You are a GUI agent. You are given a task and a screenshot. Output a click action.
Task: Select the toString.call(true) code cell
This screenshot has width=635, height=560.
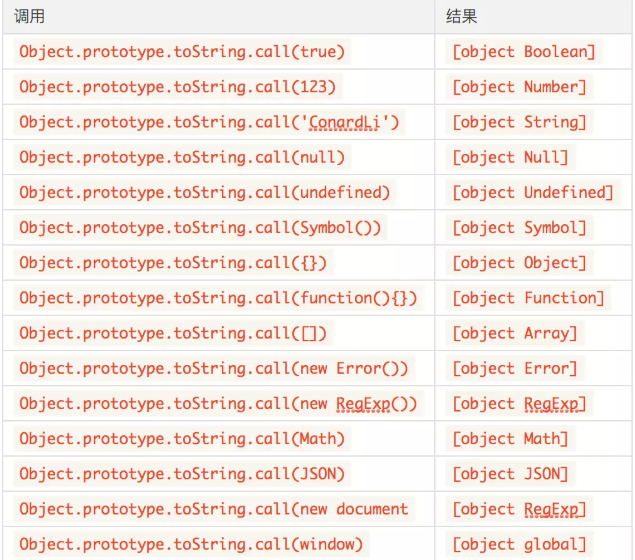[x=182, y=52]
